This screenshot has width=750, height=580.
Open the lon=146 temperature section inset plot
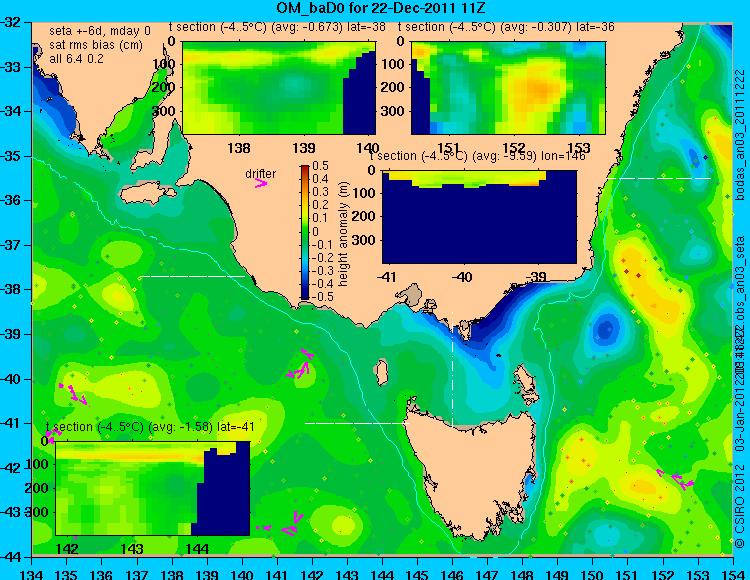tap(479, 217)
